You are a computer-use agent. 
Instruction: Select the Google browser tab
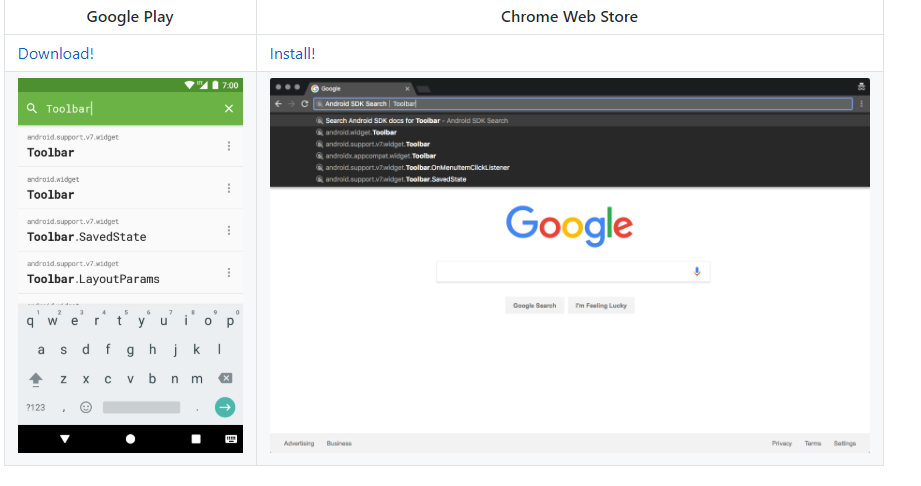click(x=360, y=88)
